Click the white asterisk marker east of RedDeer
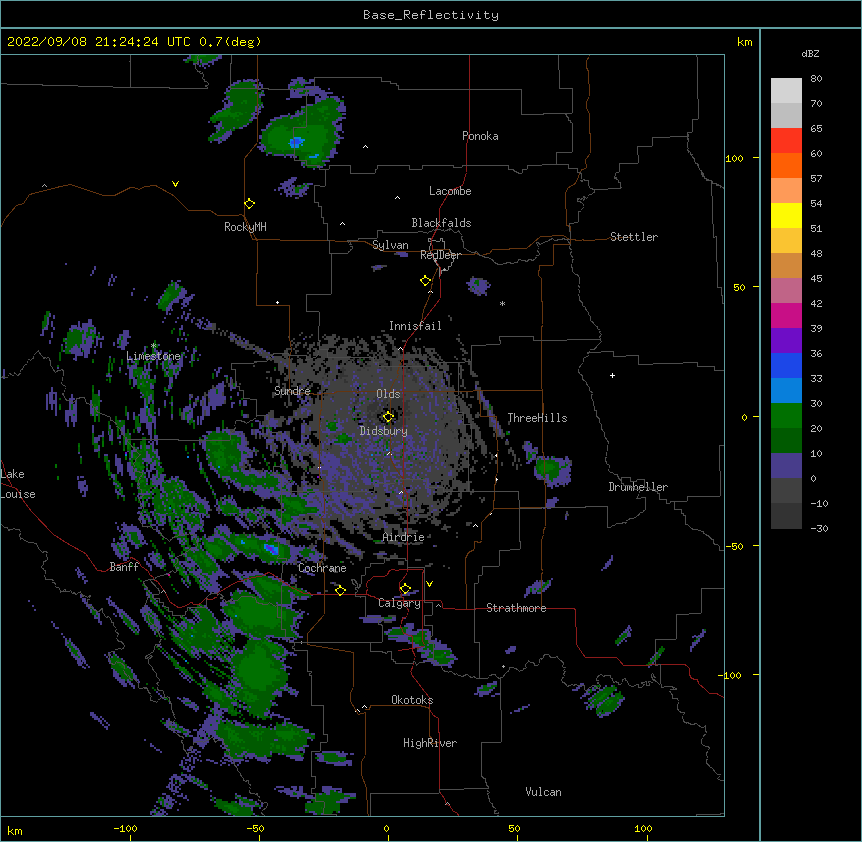The width and height of the screenshot is (862, 842). click(502, 303)
